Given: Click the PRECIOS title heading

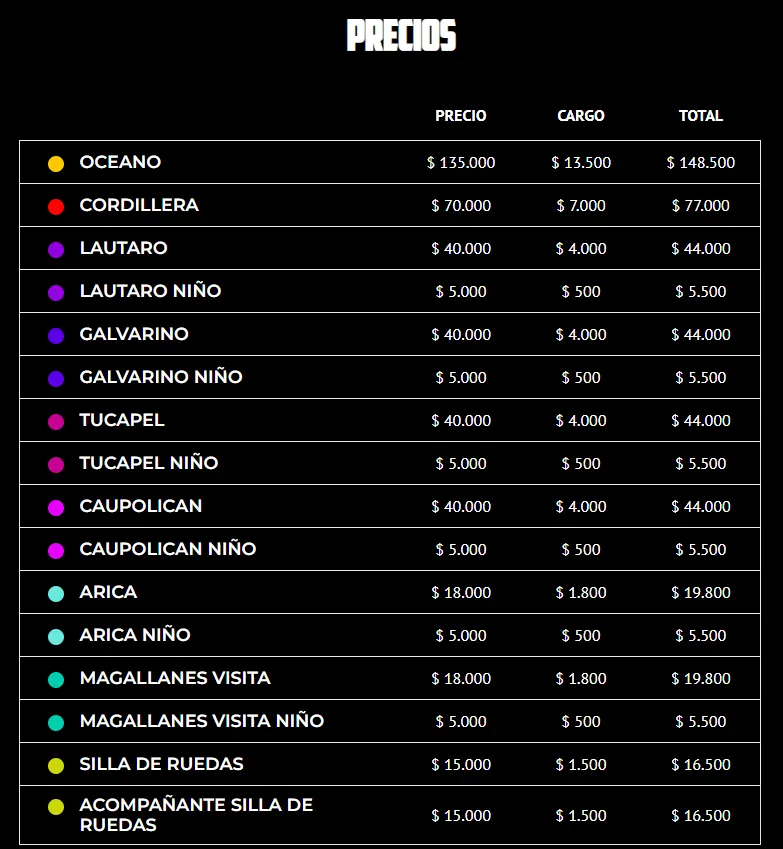Looking at the screenshot, I should click(x=401, y=36).
